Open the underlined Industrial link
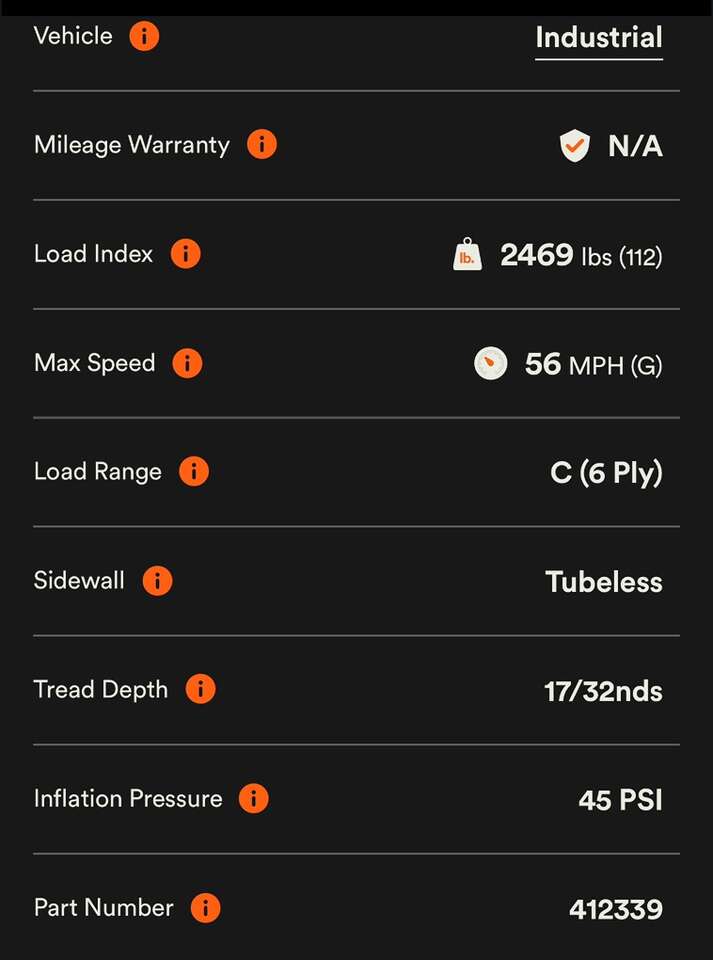 pos(598,38)
